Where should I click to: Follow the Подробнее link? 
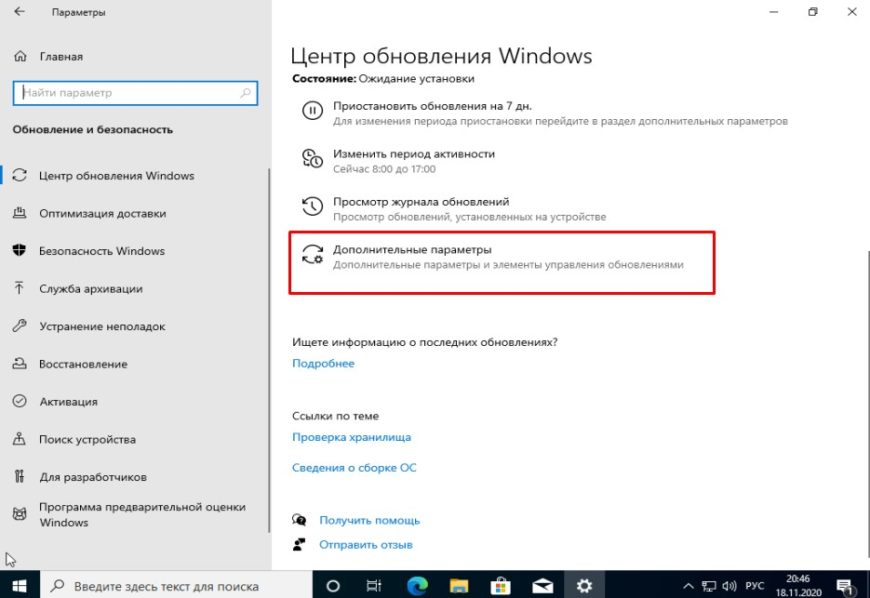[323, 363]
